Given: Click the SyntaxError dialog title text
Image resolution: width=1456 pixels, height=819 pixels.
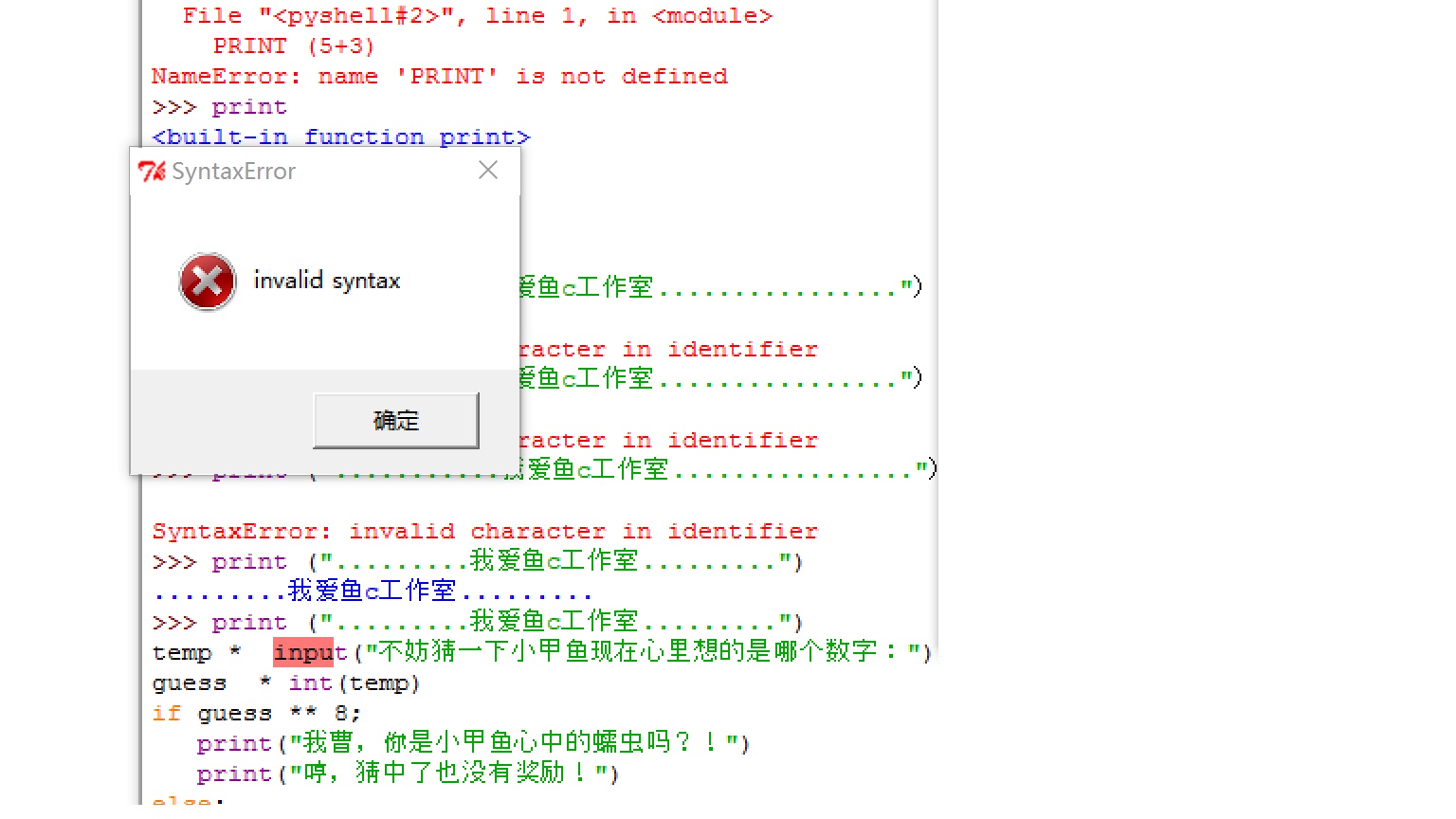Looking at the screenshot, I should 233,172.
